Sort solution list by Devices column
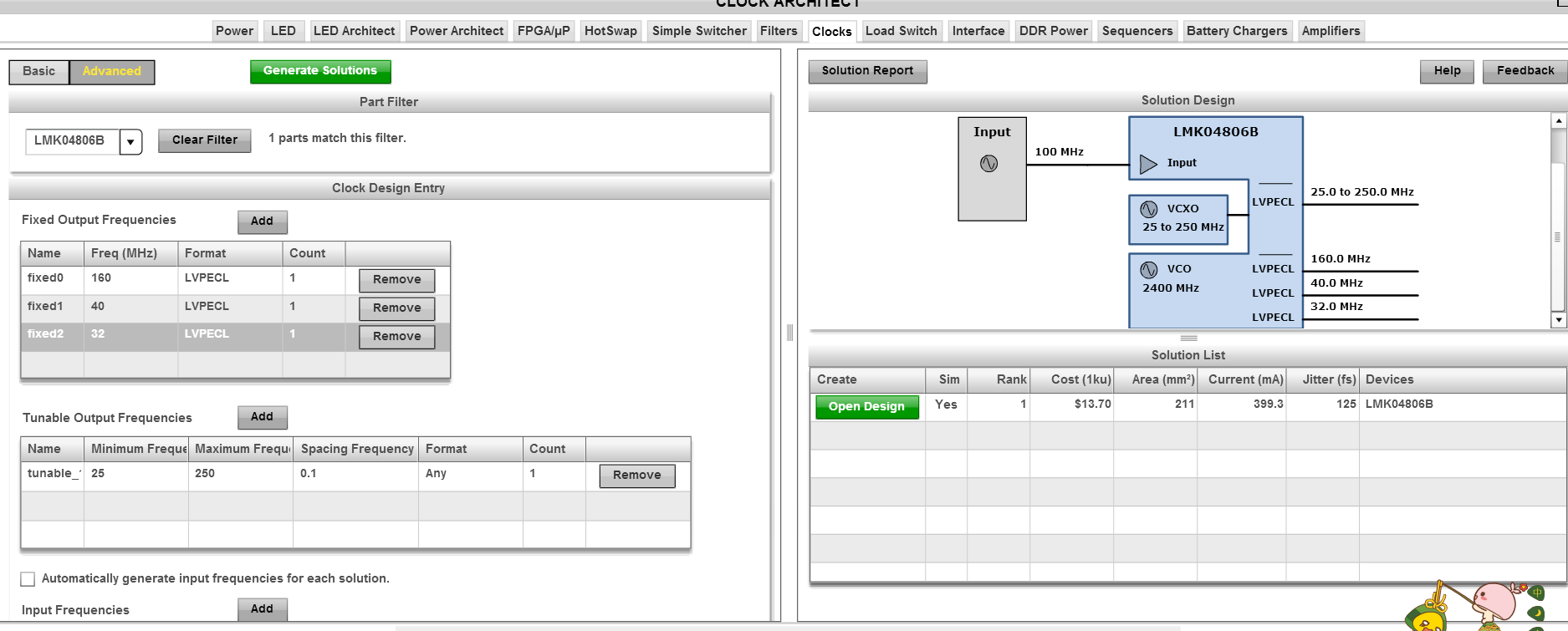The image size is (1568, 631). 1463,379
